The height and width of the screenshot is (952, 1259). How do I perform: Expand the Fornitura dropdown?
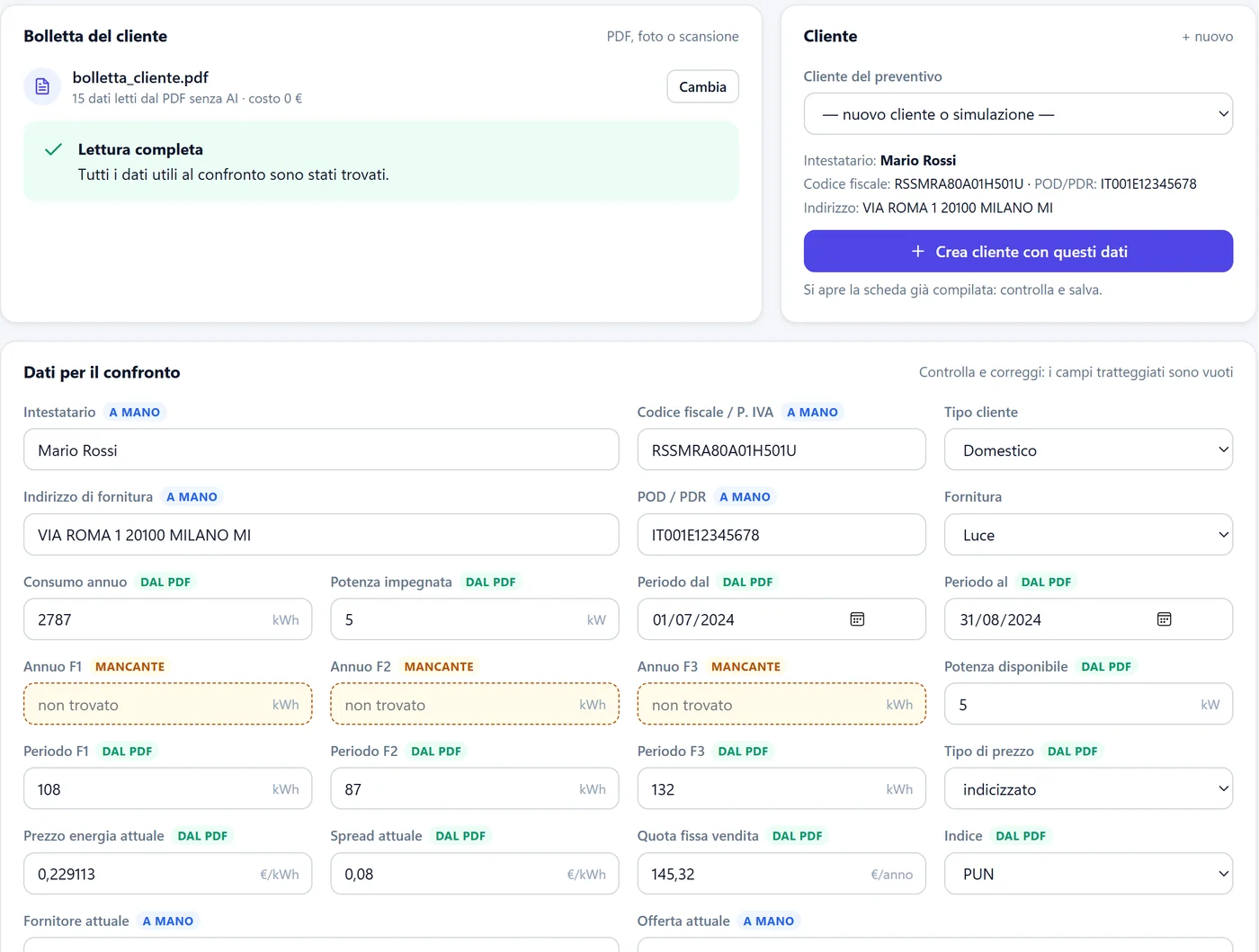[1088, 535]
